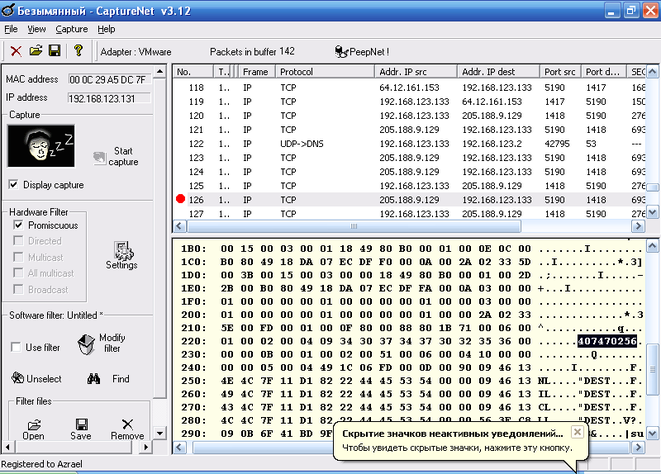Viewport: 661px width, 474px height.
Task: Remove filter file with Remove button
Action: 127,429
